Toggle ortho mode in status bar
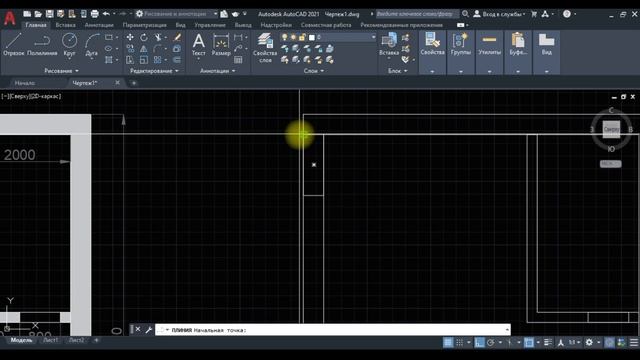 pyautogui.click(x=479, y=342)
